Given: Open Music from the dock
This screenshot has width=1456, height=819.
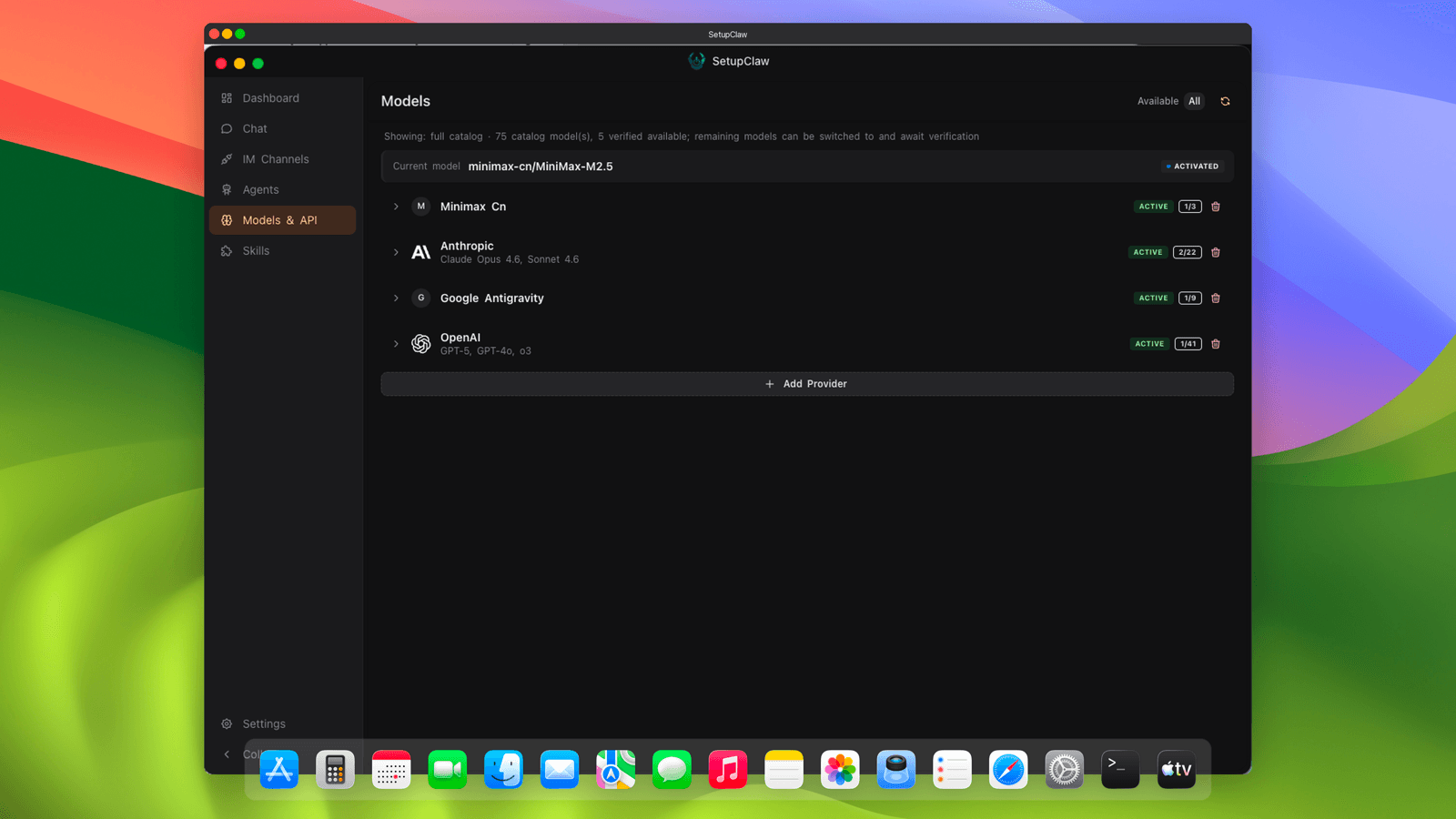Looking at the screenshot, I should (728, 770).
